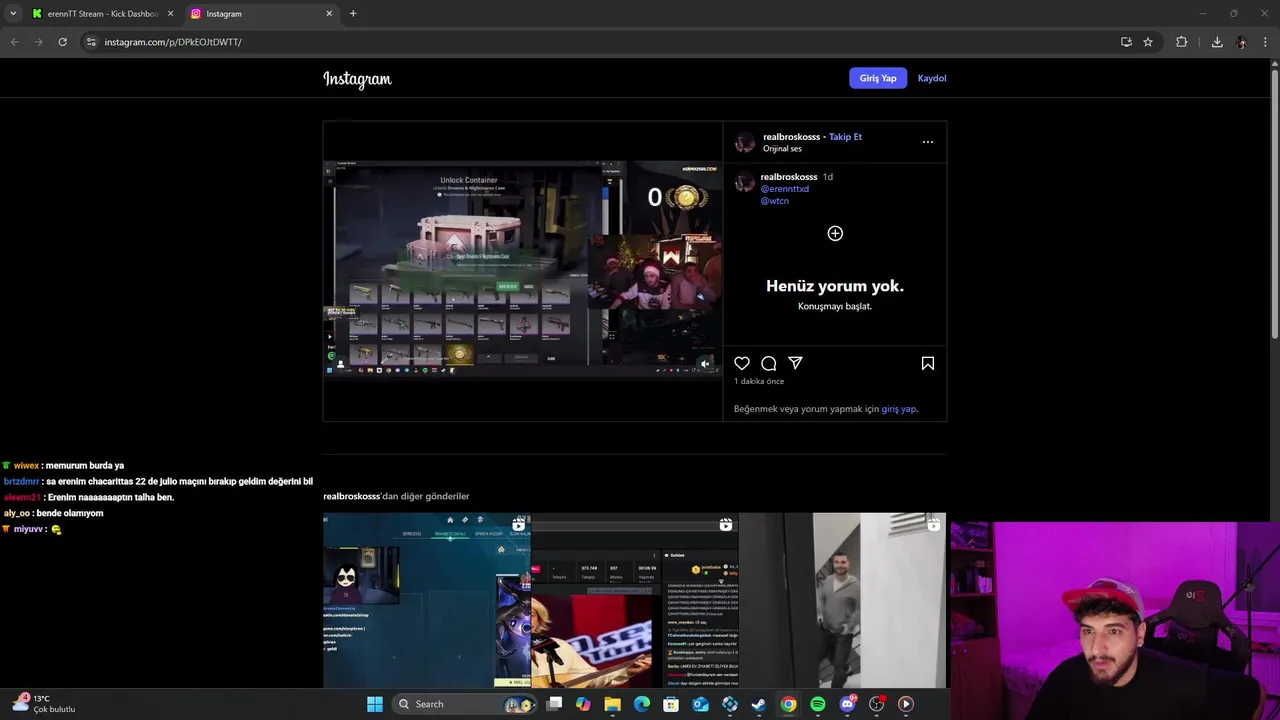This screenshot has height=720, width=1280.
Task: Open the first reel thumbnail with cartoon character
Action: tap(427, 600)
